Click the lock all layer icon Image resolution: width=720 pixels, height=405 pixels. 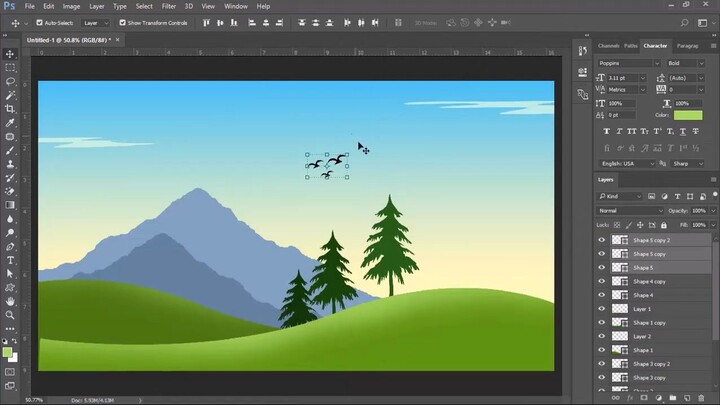pyautogui.click(x=664, y=225)
